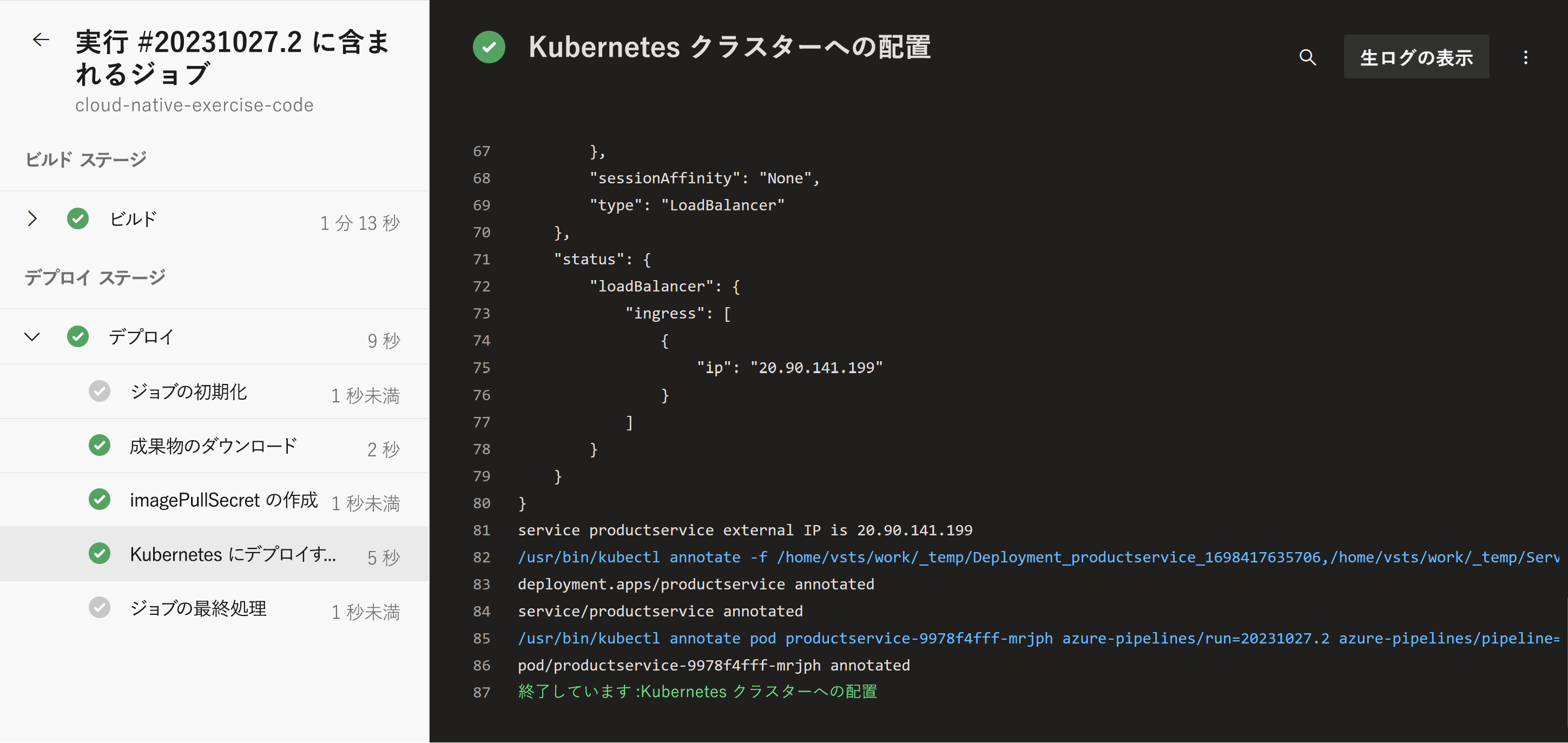1568x743 pixels.
Task: Select the ジョブの初期化 step
Action: (x=189, y=392)
